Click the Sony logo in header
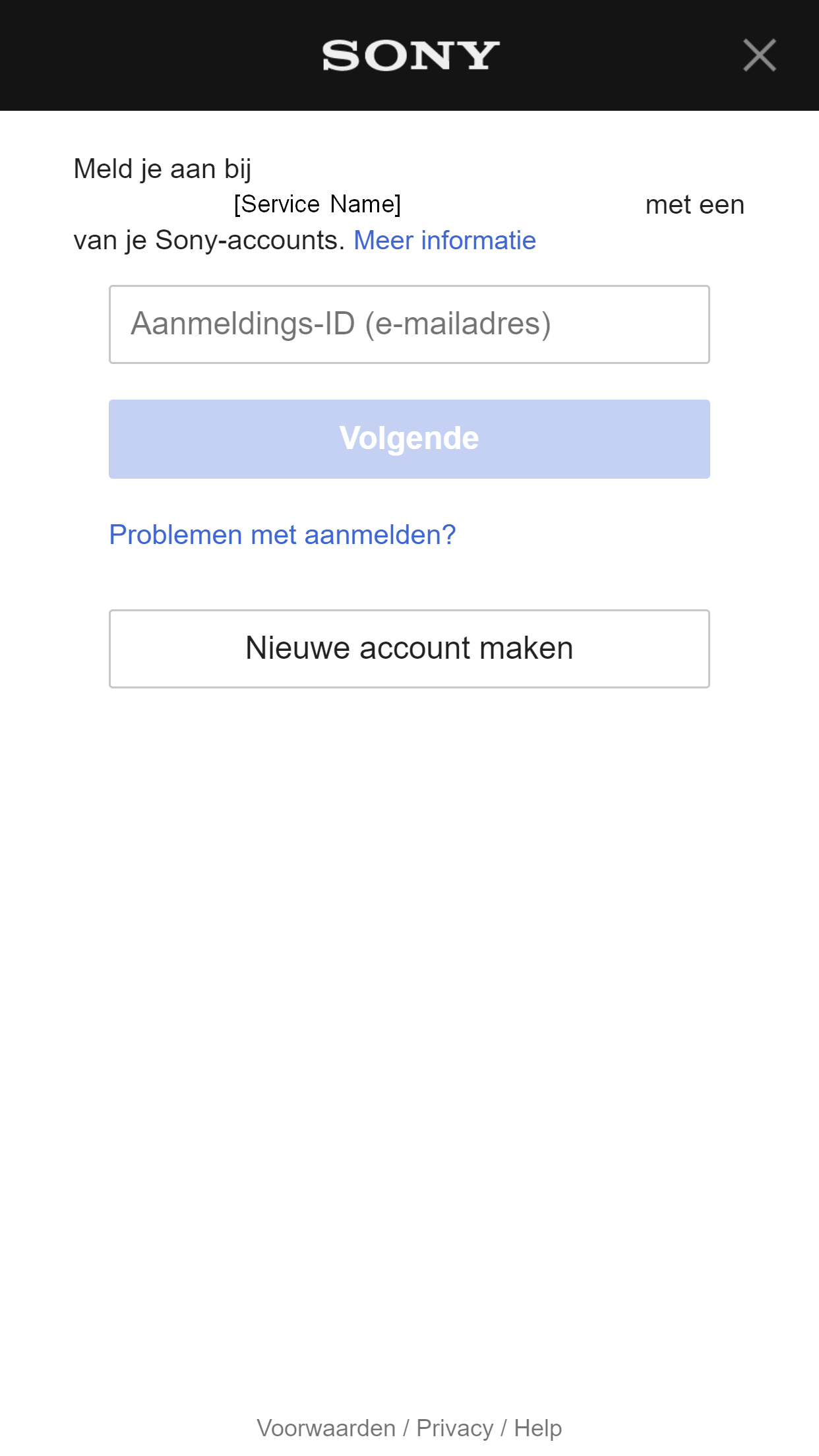 click(x=409, y=55)
